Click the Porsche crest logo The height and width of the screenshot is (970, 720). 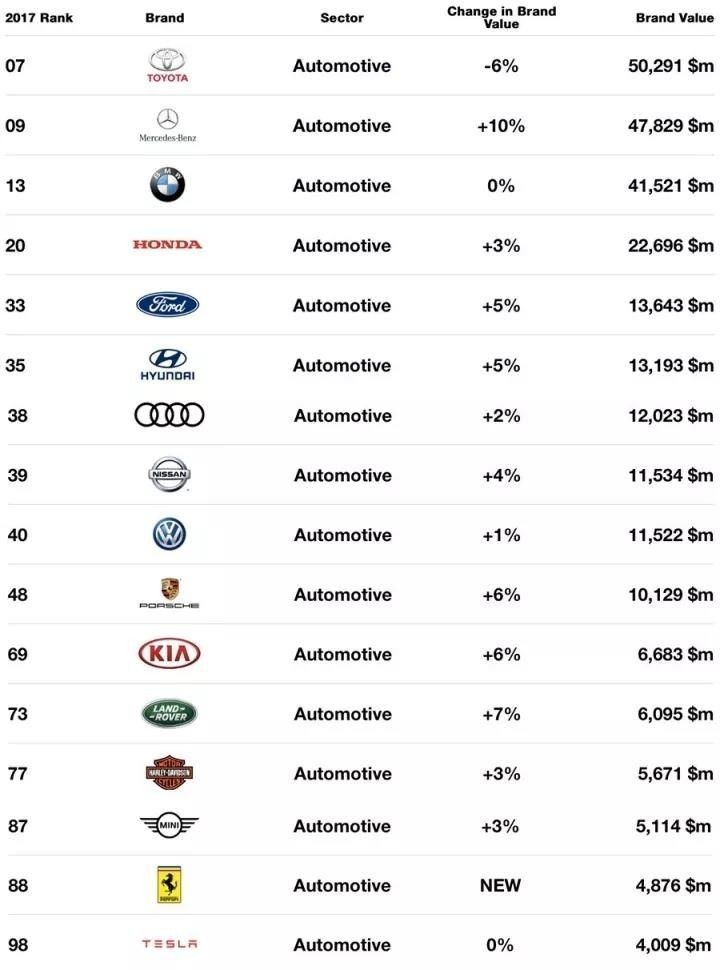[169, 593]
